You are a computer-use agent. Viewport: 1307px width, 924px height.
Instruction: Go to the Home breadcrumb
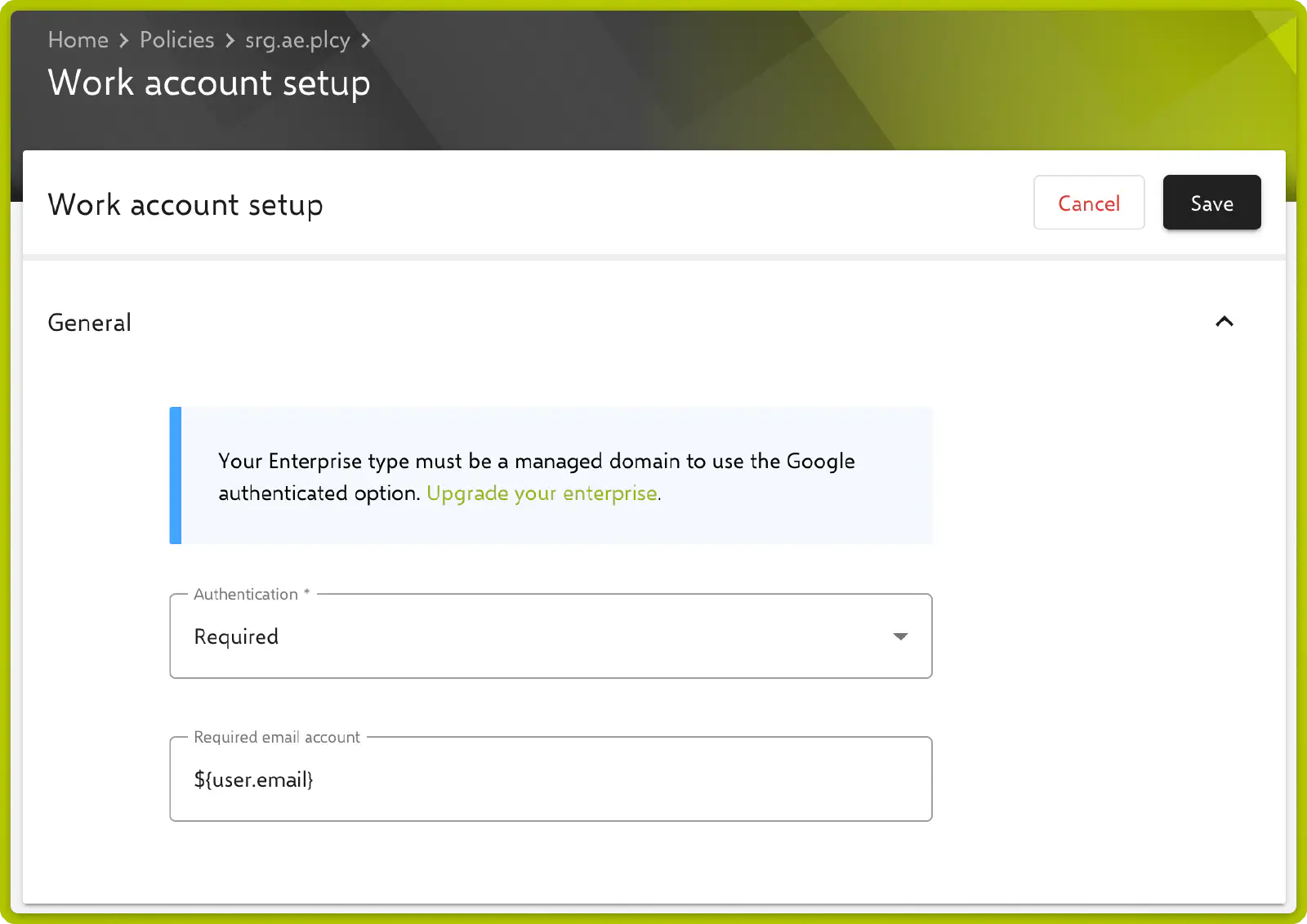pyautogui.click(x=78, y=40)
